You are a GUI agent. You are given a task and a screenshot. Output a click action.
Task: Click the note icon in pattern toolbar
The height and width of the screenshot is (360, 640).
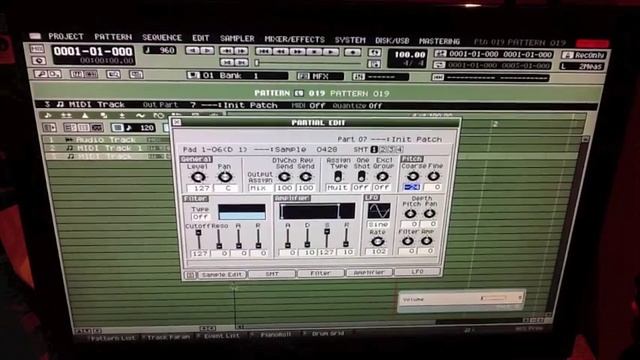point(47,116)
